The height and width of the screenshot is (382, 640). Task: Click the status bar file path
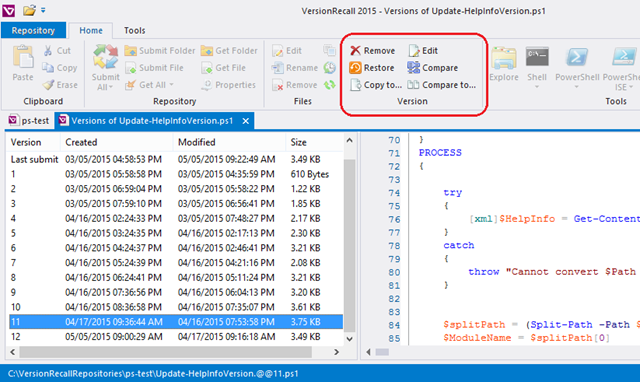[153, 373]
